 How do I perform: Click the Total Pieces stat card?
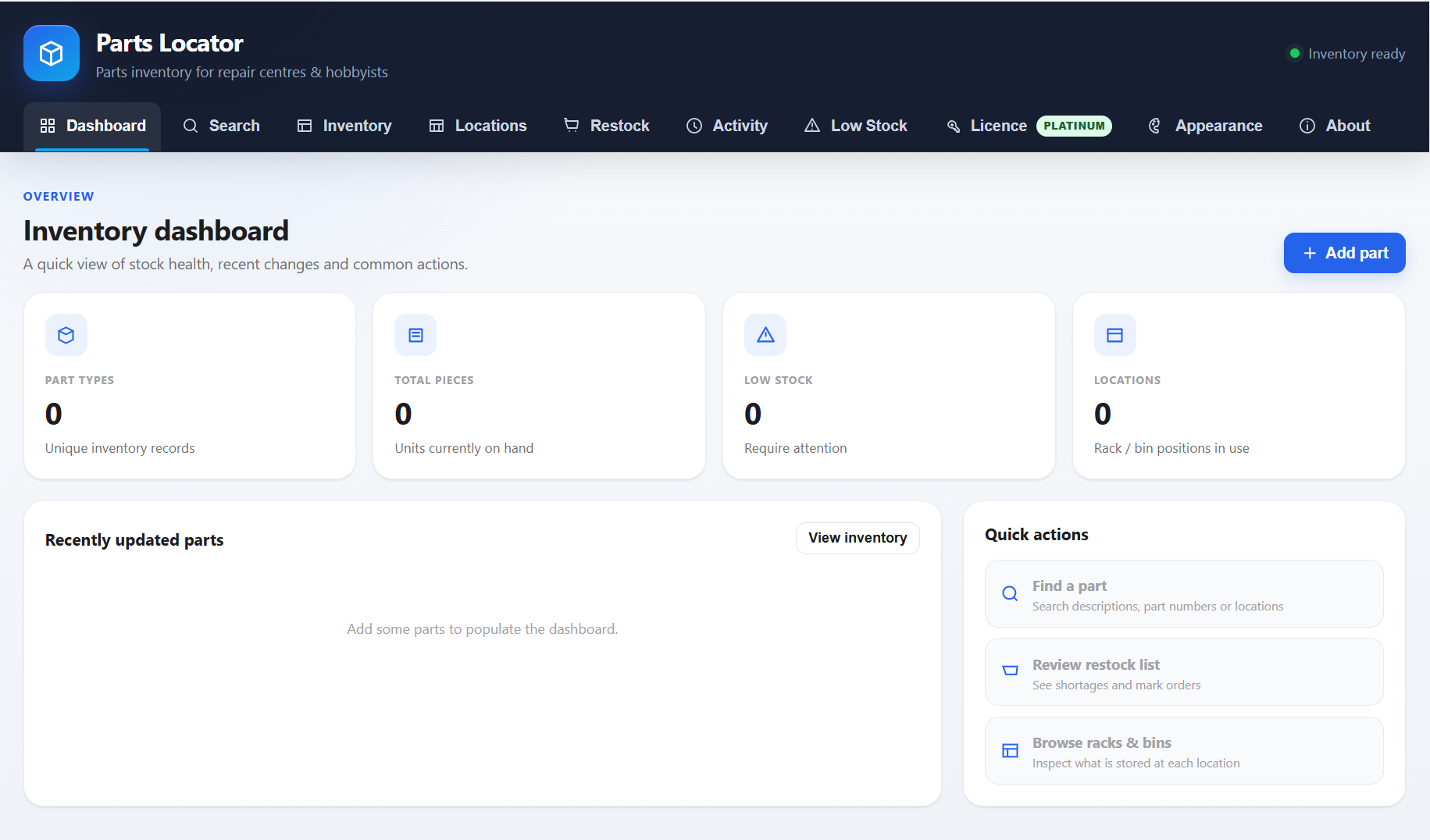(x=540, y=386)
